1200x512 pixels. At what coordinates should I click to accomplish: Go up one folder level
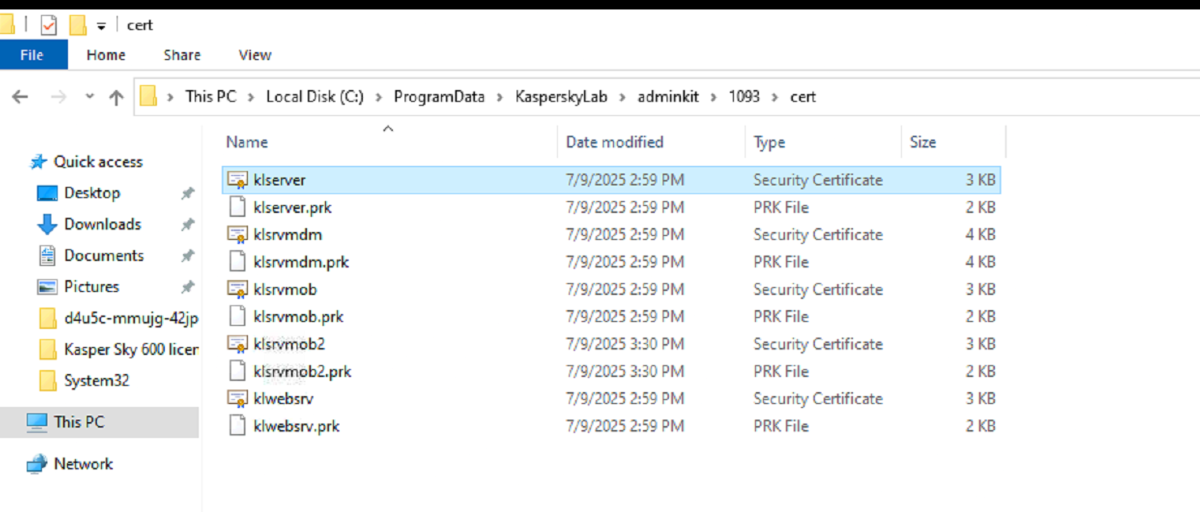[x=116, y=97]
